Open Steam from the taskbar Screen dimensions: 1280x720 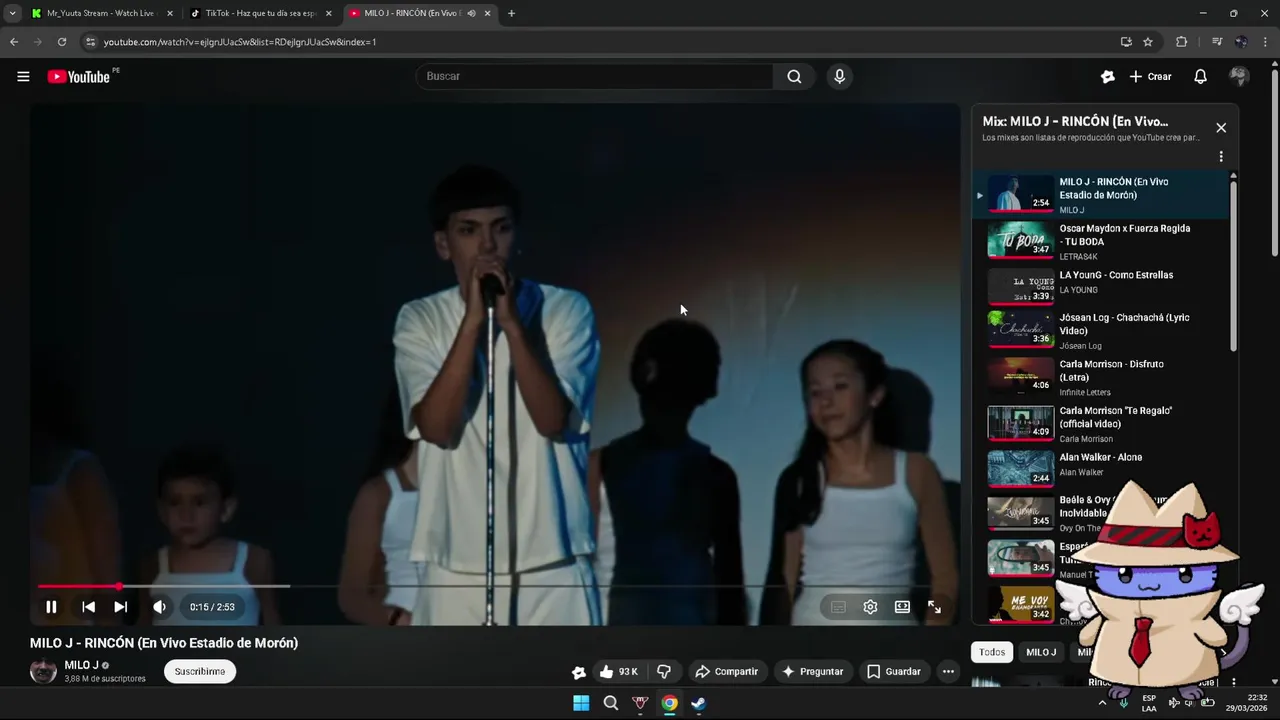coord(699,703)
